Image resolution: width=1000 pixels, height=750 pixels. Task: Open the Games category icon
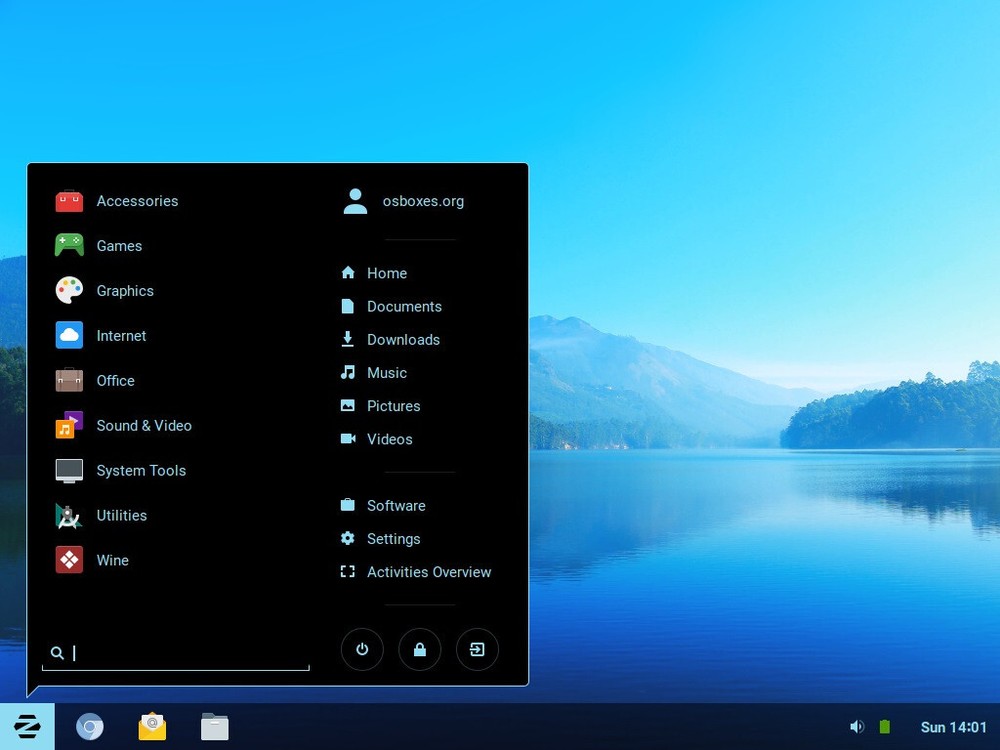click(68, 245)
